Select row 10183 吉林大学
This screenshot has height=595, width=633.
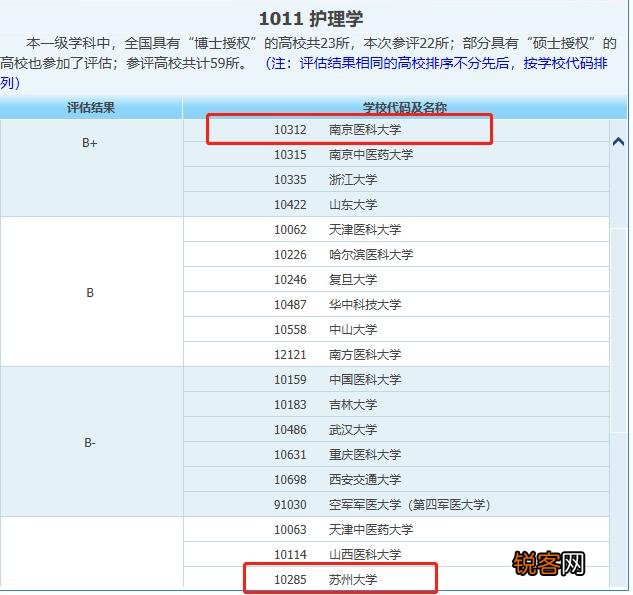(396, 405)
